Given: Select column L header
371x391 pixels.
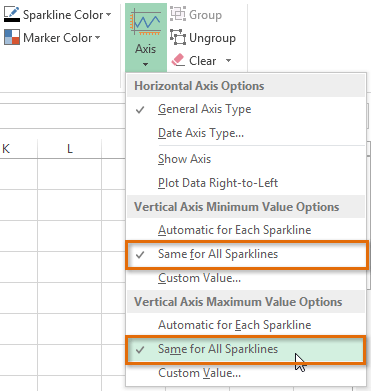Looking at the screenshot, I should [70, 149].
